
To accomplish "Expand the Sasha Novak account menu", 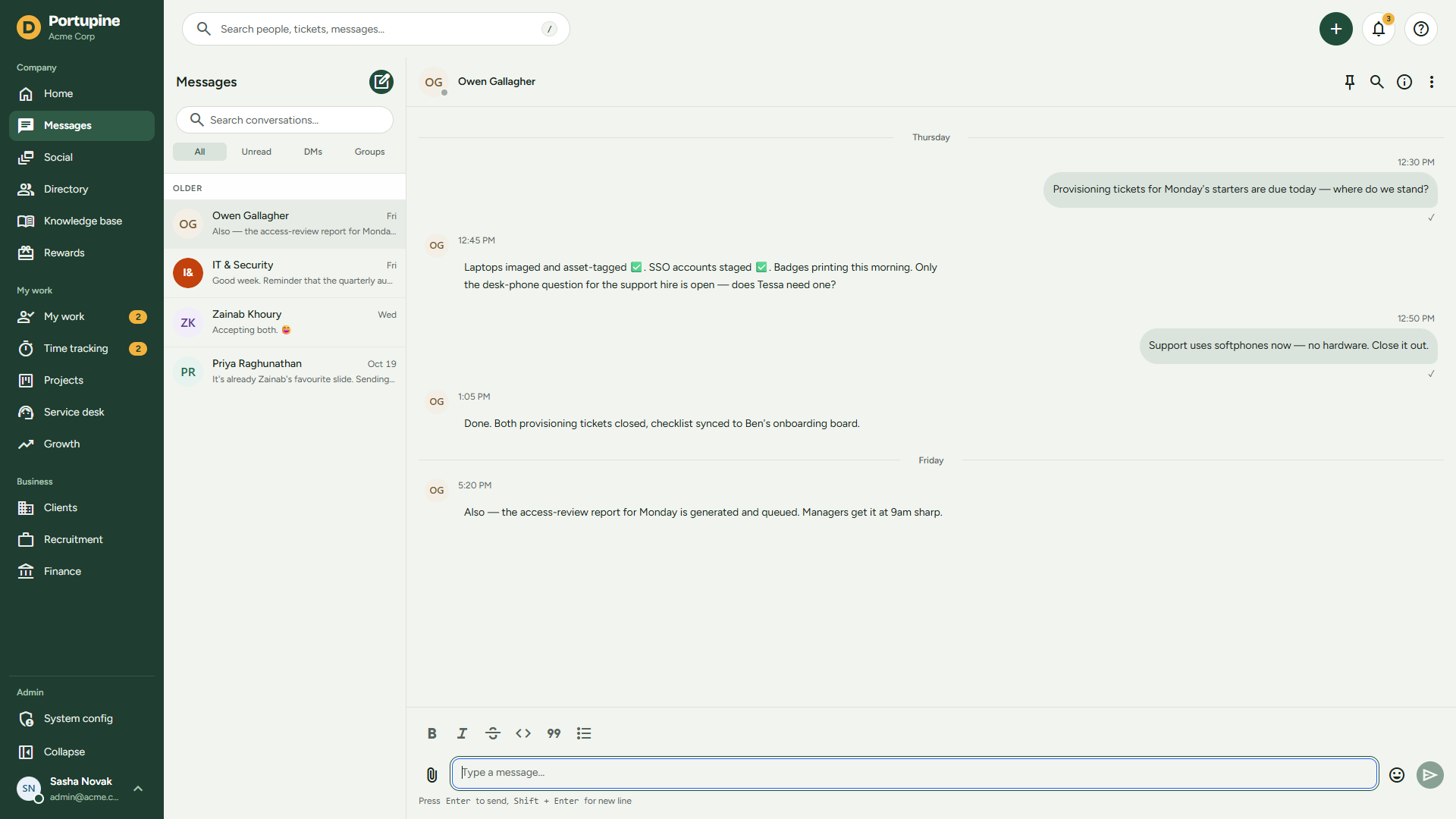I will pyautogui.click(x=138, y=789).
